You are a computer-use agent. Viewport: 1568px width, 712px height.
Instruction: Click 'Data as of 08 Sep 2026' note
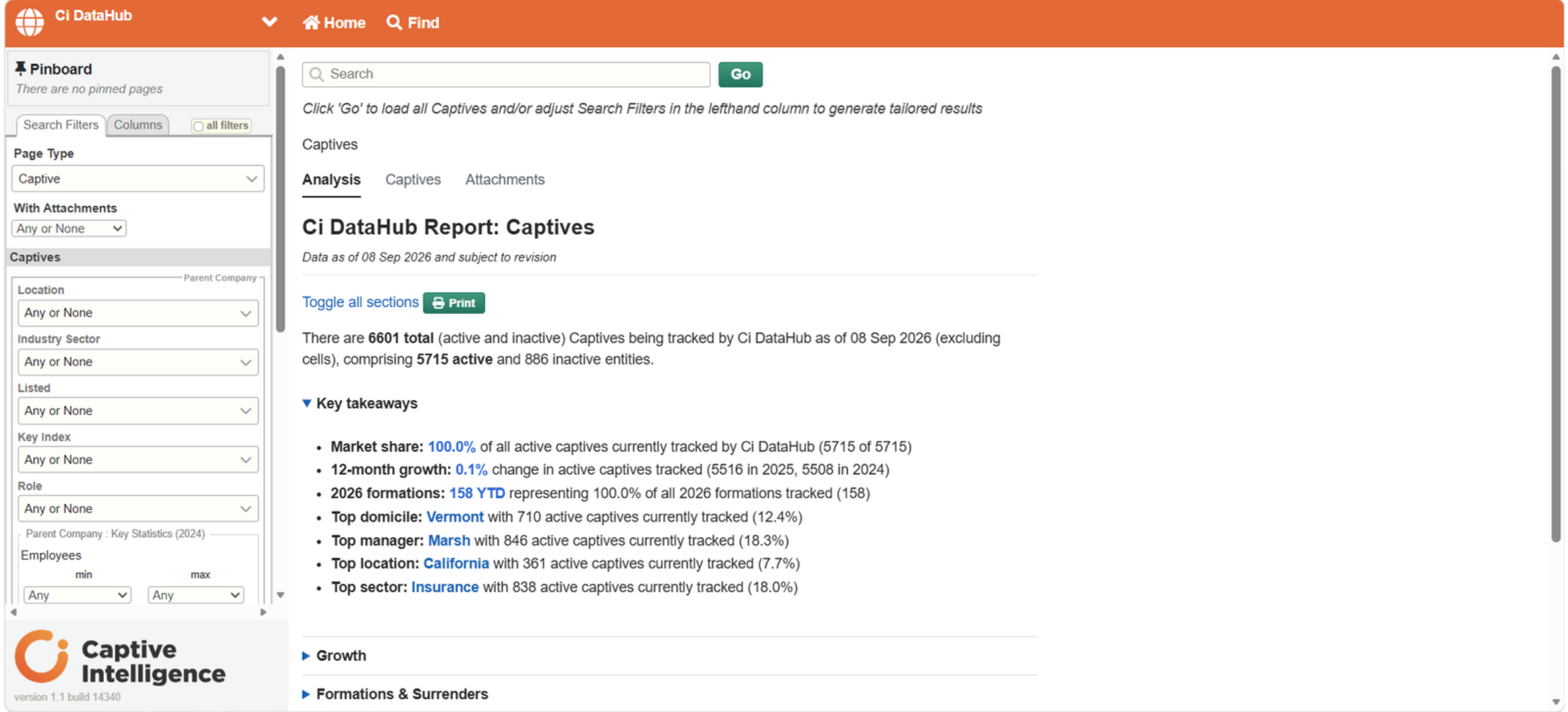point(429,257)
